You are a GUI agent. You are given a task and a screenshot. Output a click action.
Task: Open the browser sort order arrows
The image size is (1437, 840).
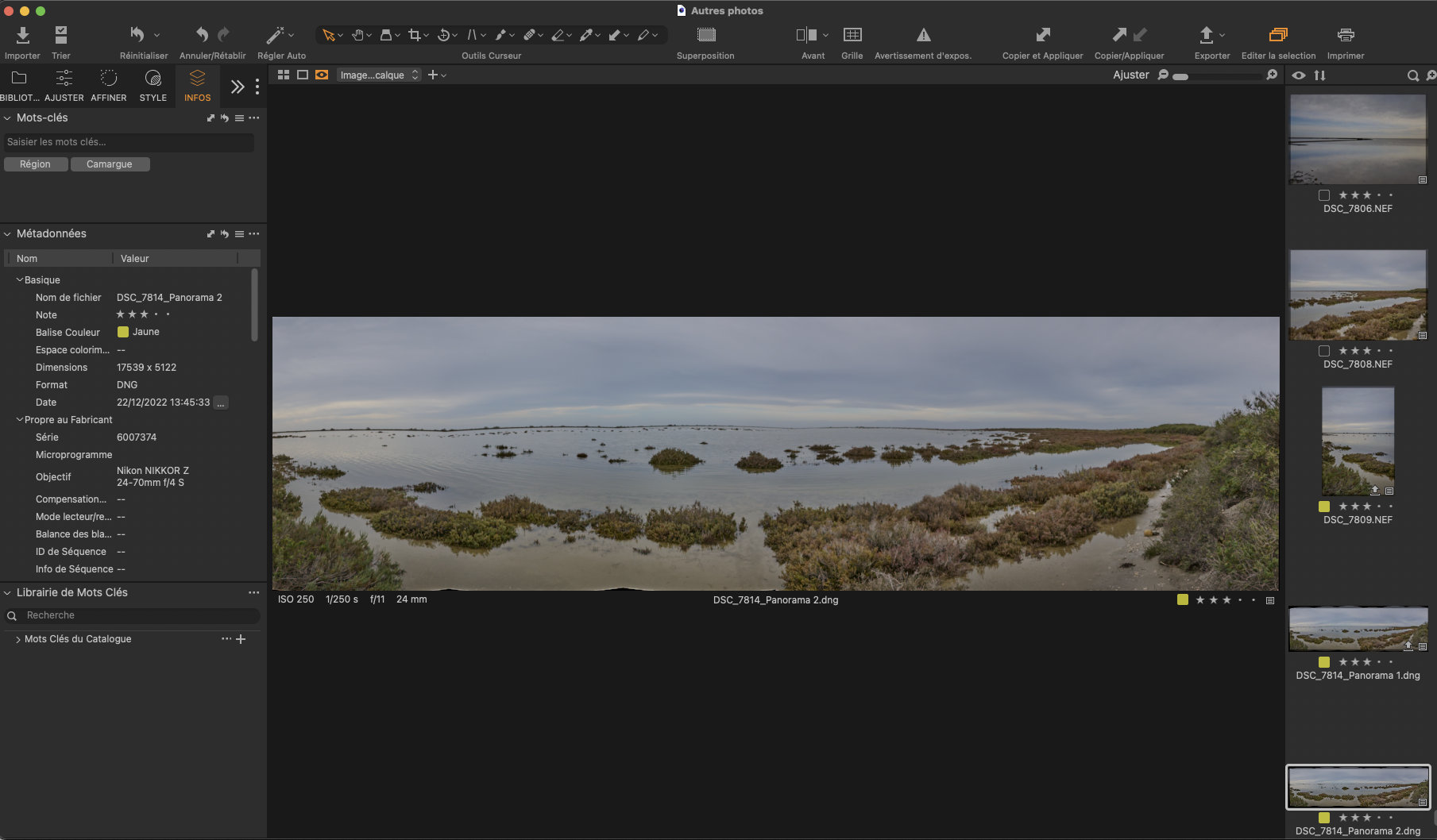[x=1320, y=75]
